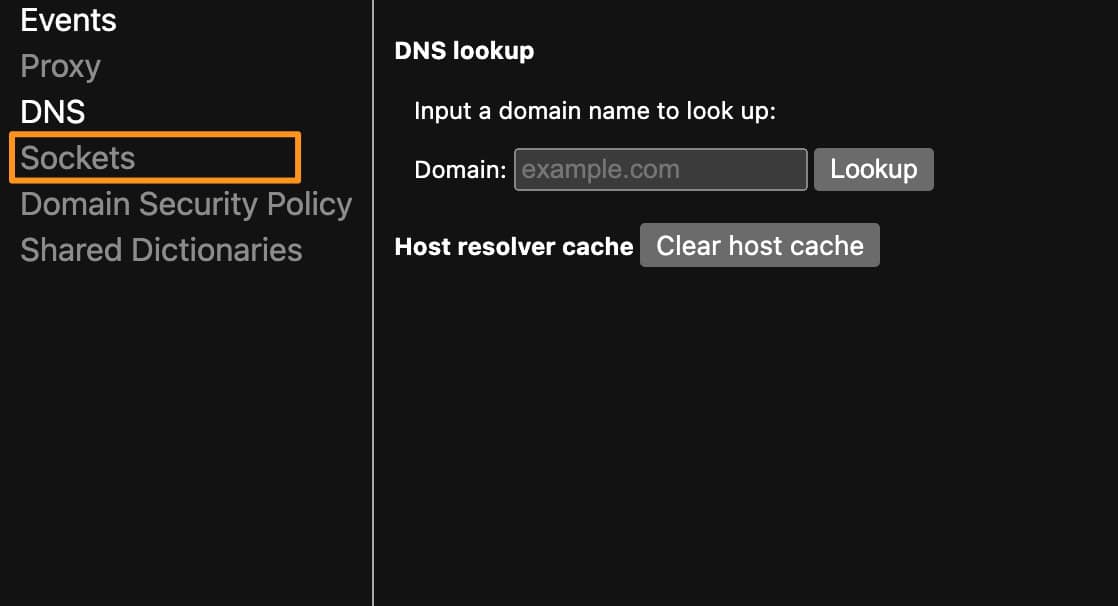Click the 'Domain:' label
The image size is (1118, 606).
pyautogui.click(x=460, y=170)
